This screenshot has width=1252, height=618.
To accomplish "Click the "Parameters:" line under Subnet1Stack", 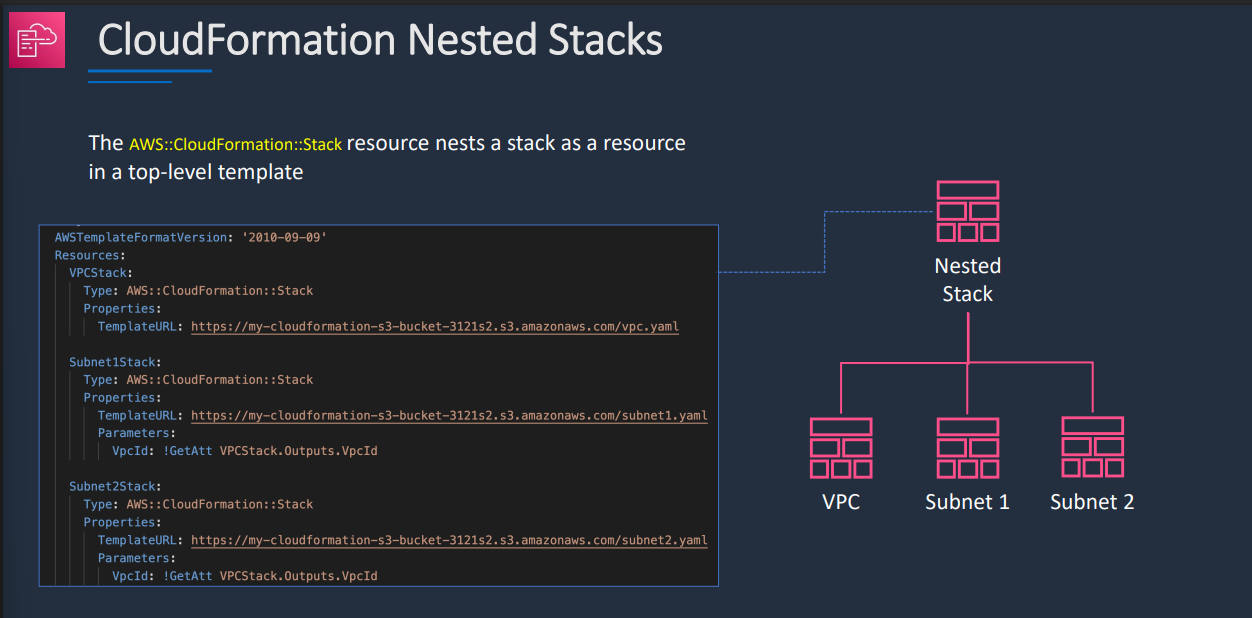I will tap(137, 433).
